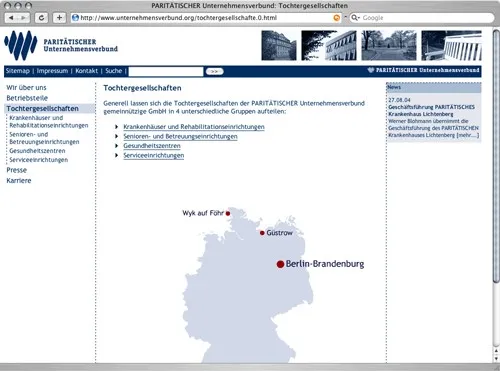
Task: Reload the page with the refresh button
Action: tap(42, 18)
